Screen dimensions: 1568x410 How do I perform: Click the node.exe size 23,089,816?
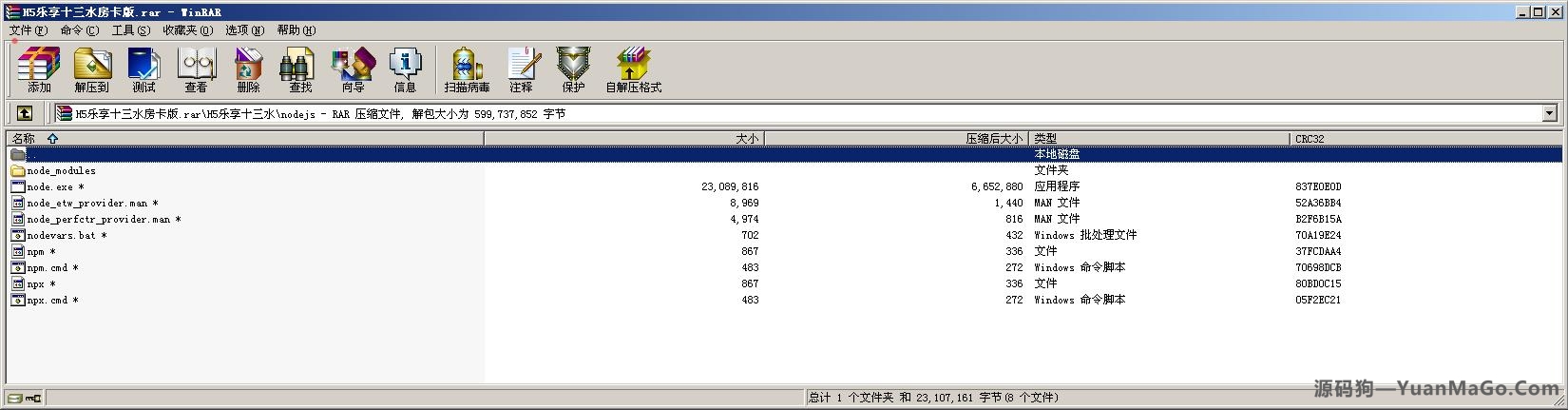point(730,186)
